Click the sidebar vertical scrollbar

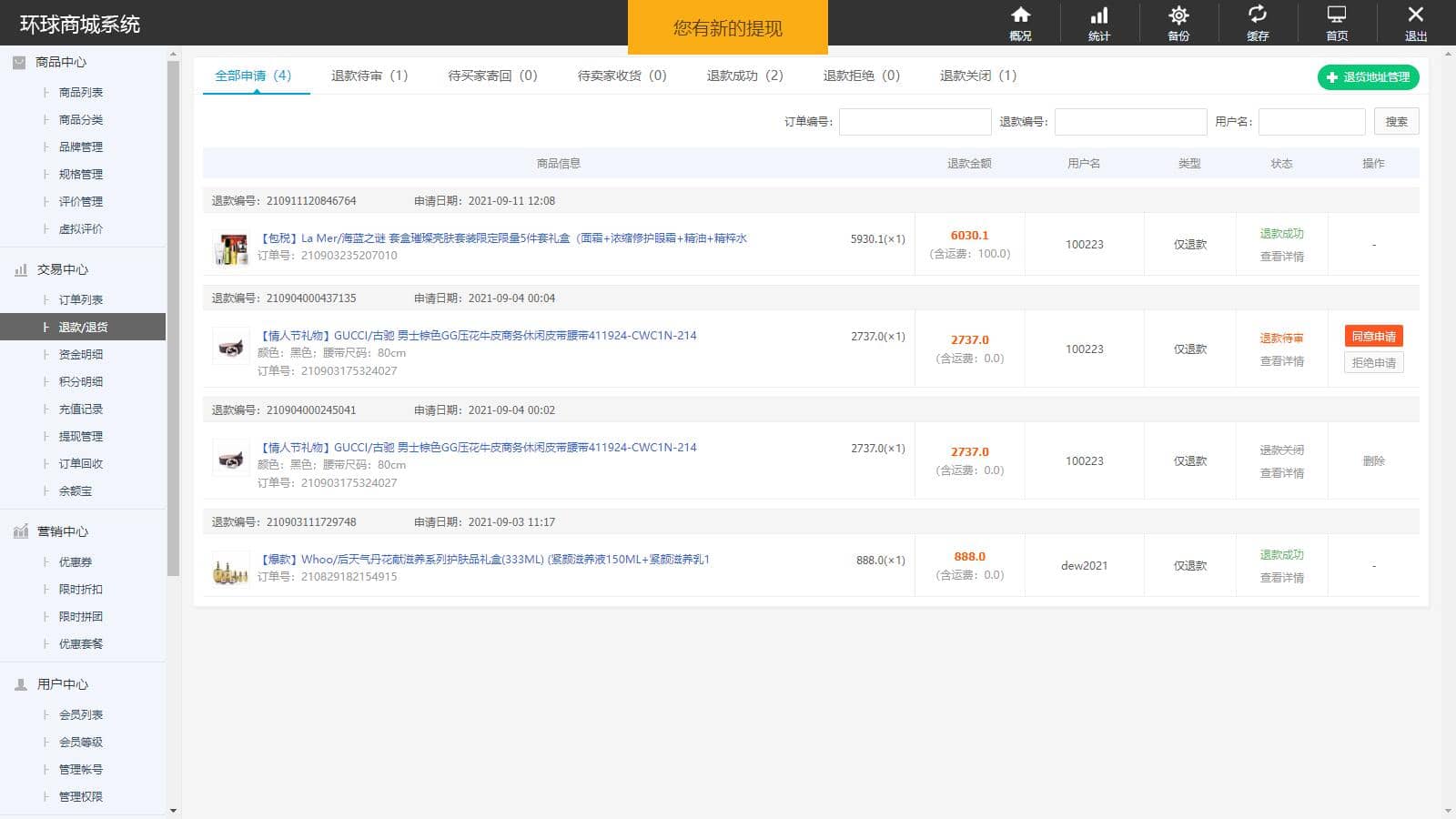click(x=173, y=318)
